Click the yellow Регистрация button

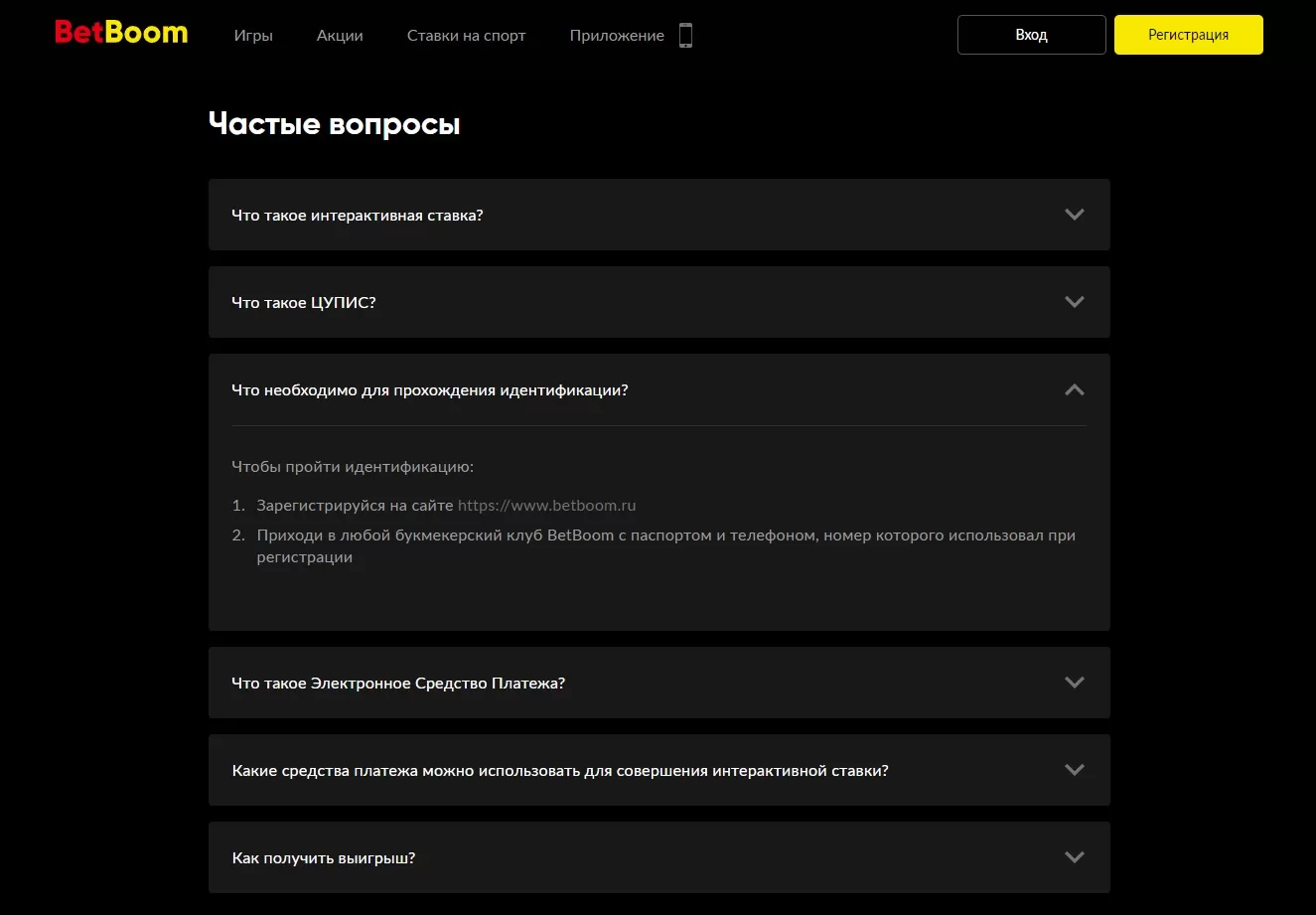pos(1188,35)
